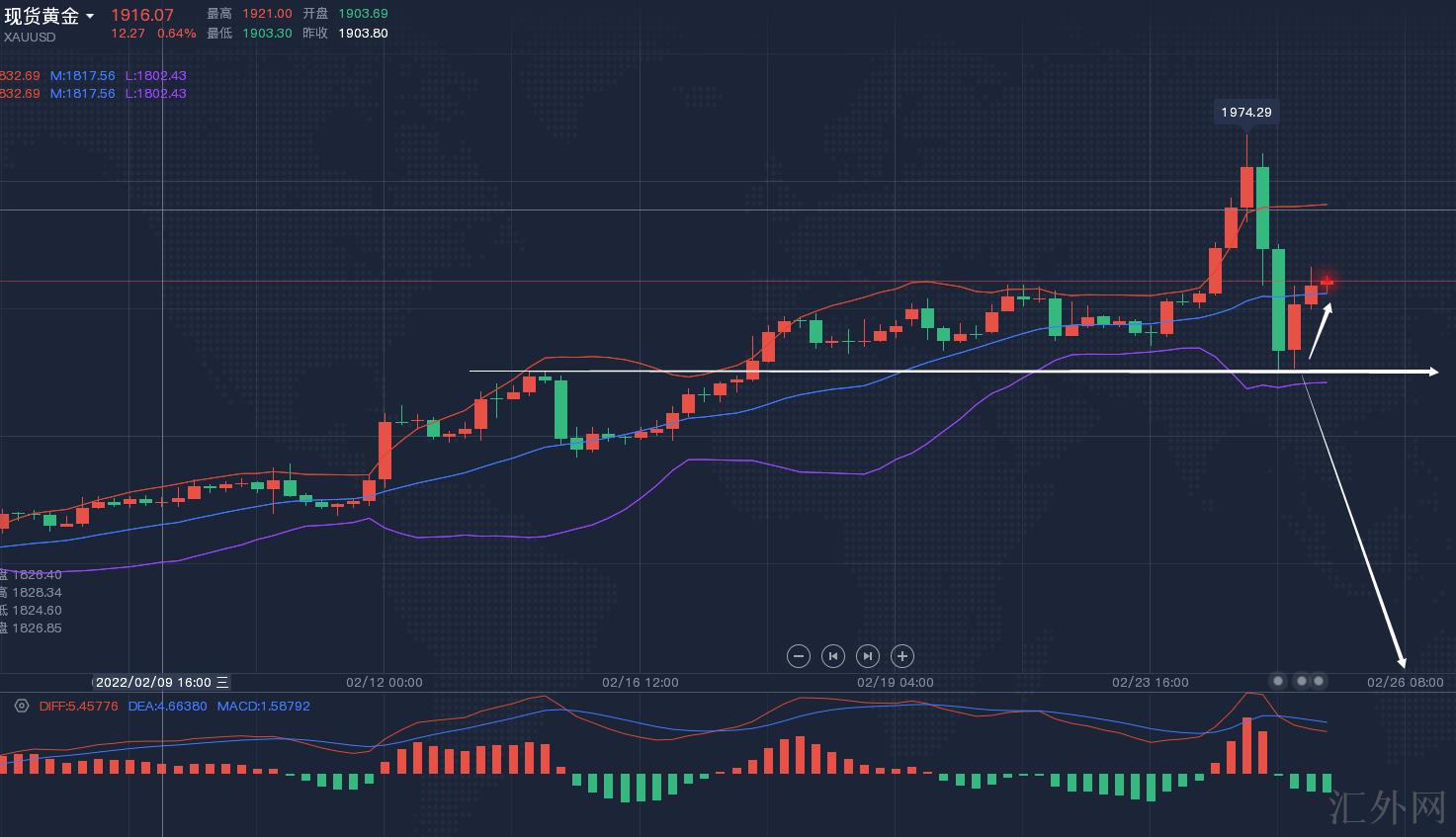Click the 1974.29 peak price label
Image resolution: width=1456 pixels, height=837 pixels.
[x=1245, y=112]
